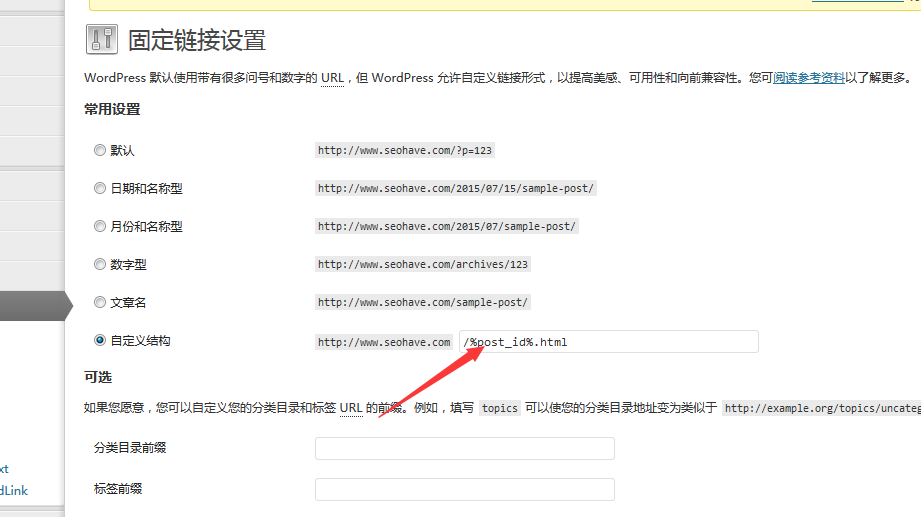
Task: Focus the 分类目录前缀 input field
Action: click(465, 448)
